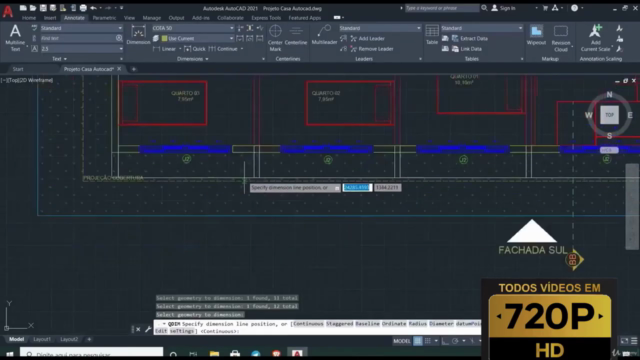Open the Parametric ribbon tab
Screen dimensions: 640x360
tap(104, 18)
